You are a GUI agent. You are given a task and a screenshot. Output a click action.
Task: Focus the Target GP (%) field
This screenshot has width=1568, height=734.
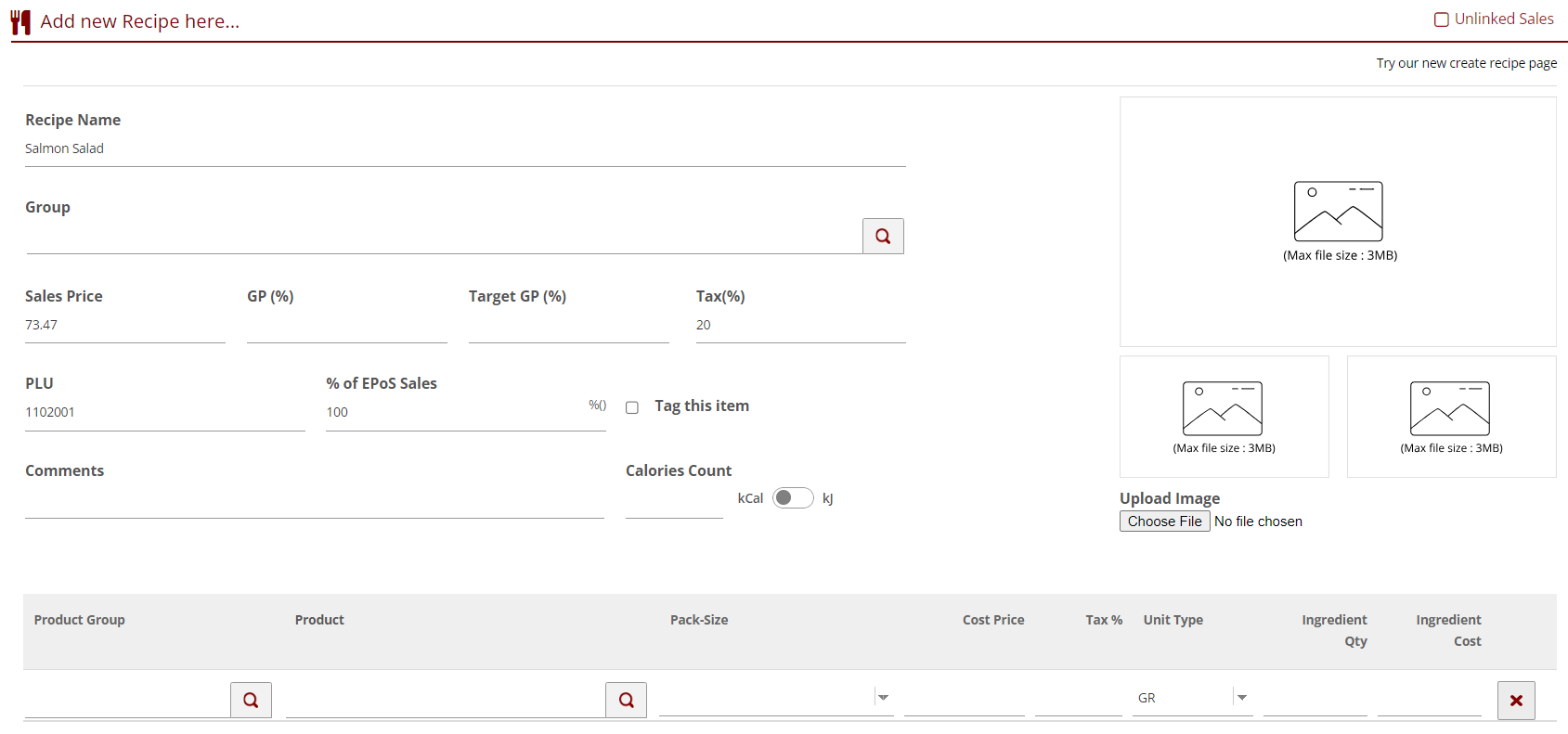568,326
